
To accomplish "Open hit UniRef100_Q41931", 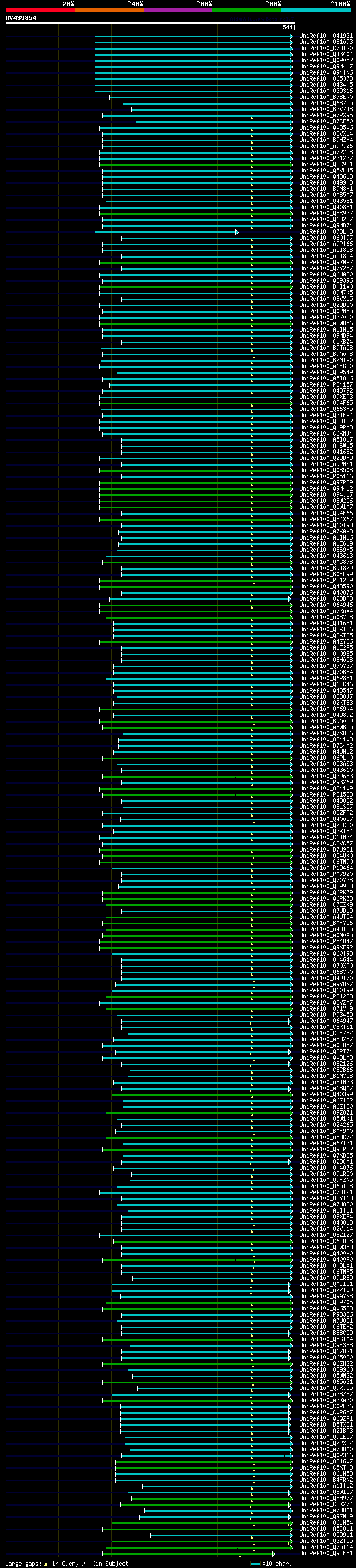I will click(x=326, y=36).
